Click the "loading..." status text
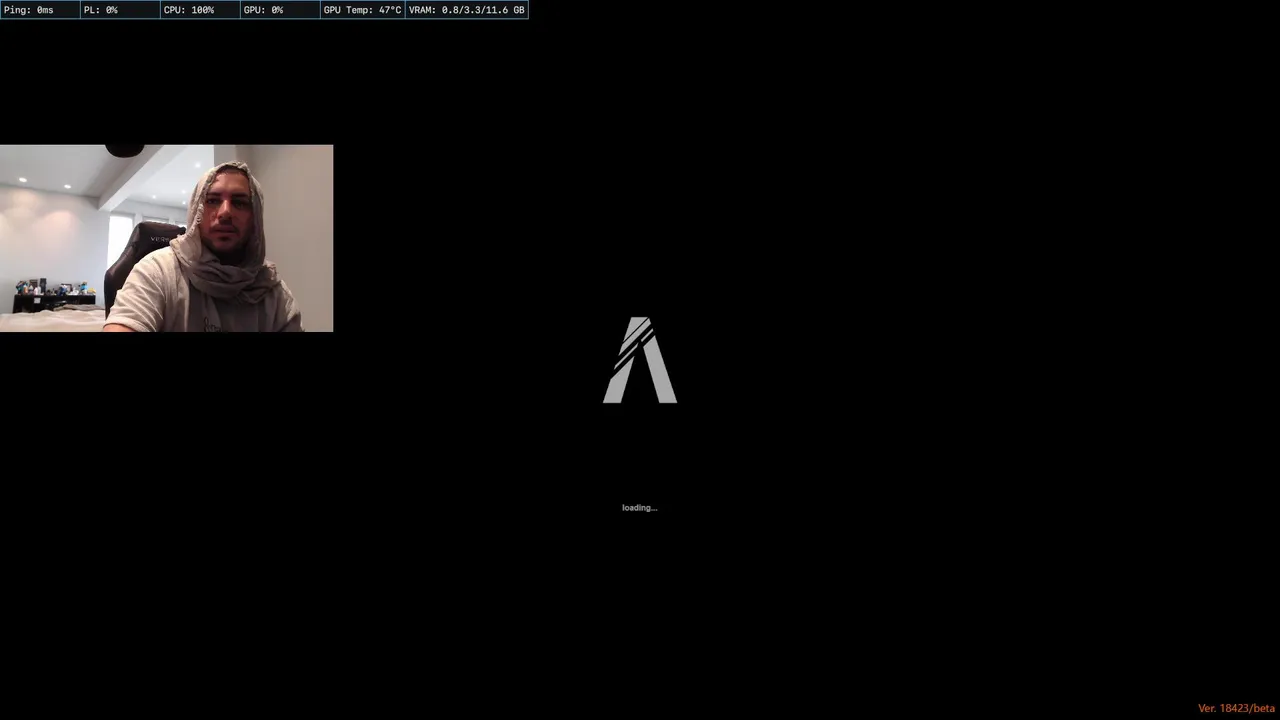The height and width of the screenshot is (720, 1280). (639, 508)
